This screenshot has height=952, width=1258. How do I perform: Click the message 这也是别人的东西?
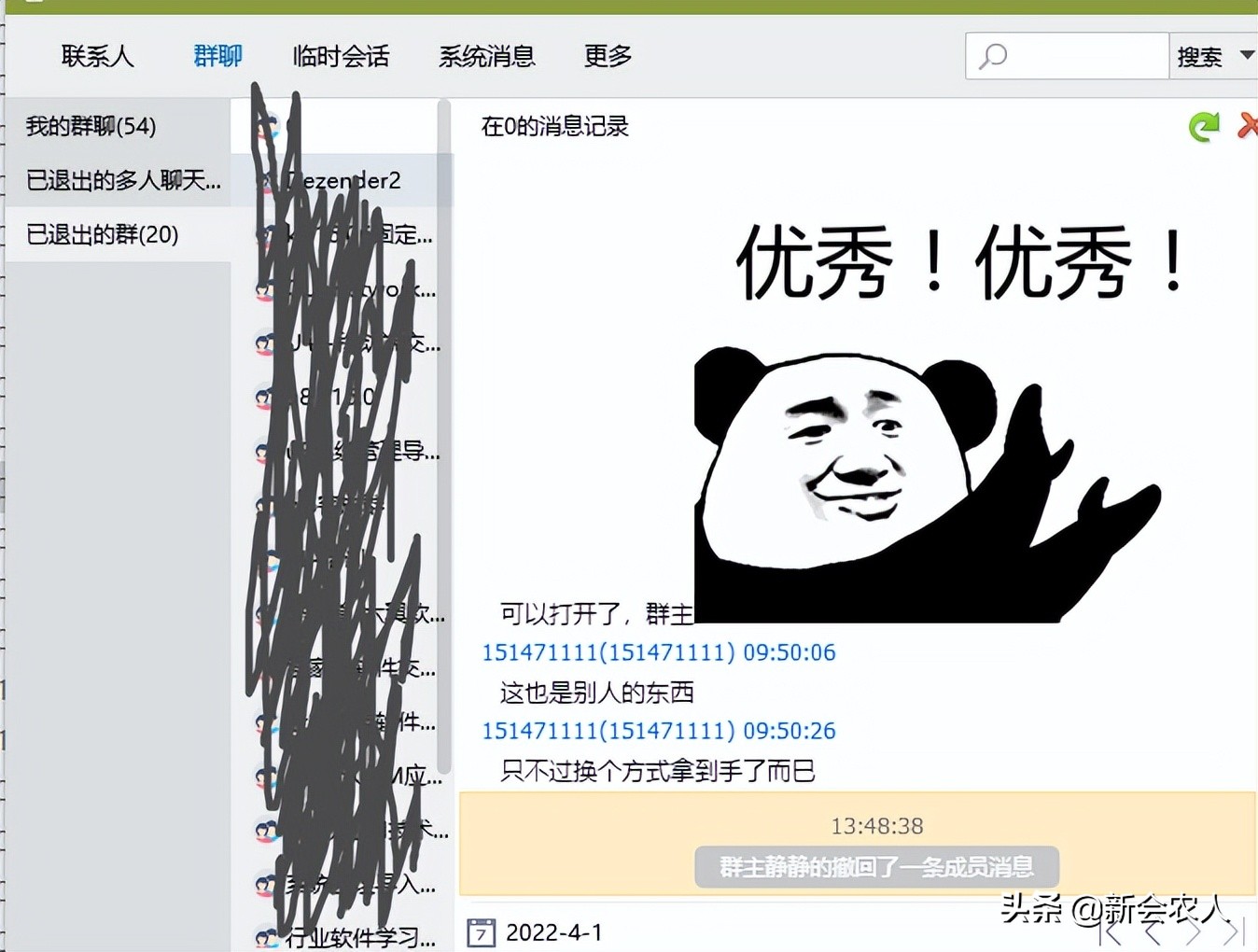tap(597, 692)
